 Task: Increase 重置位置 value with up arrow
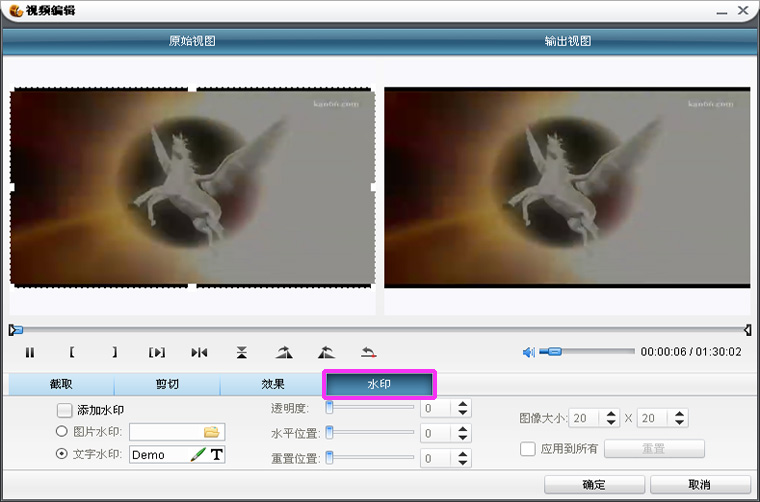point(463,454)
